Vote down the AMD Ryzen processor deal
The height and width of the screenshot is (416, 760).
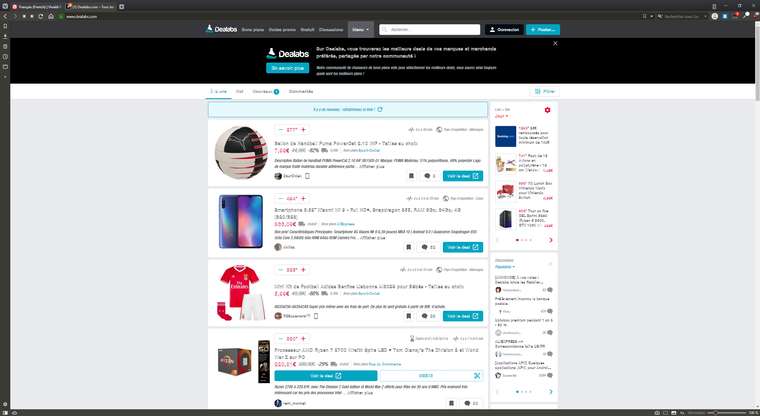[x=281, y=338]
